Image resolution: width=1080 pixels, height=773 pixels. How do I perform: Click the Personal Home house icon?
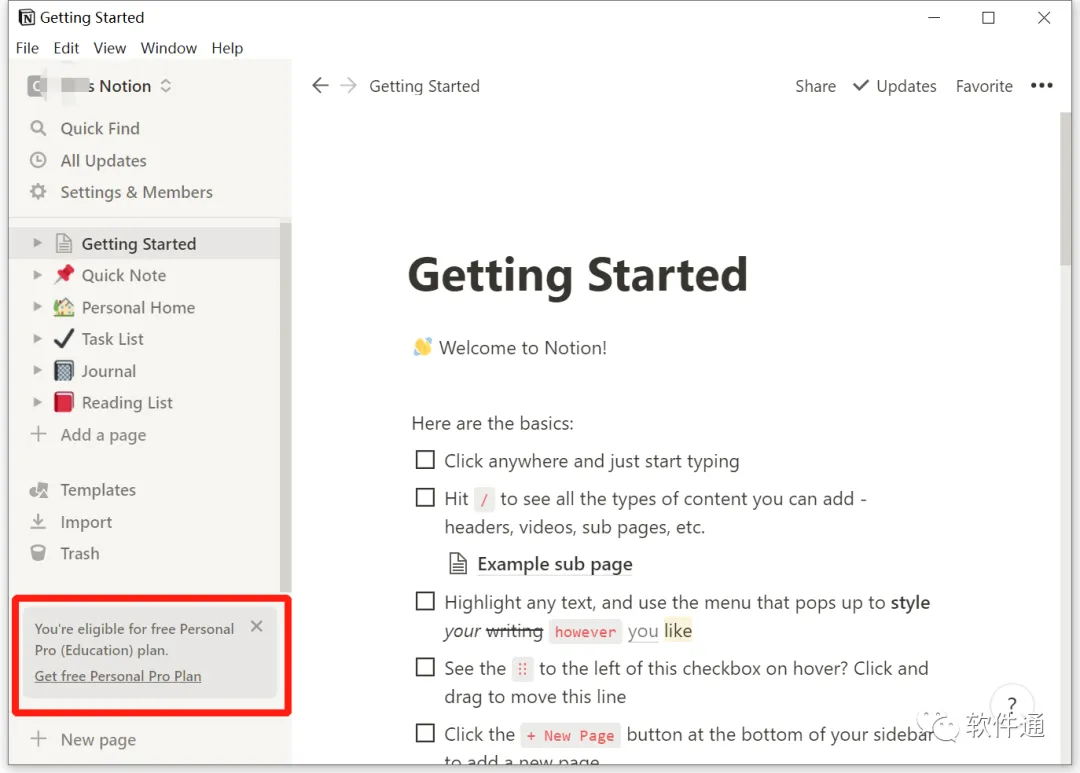[x=64, y=307]
